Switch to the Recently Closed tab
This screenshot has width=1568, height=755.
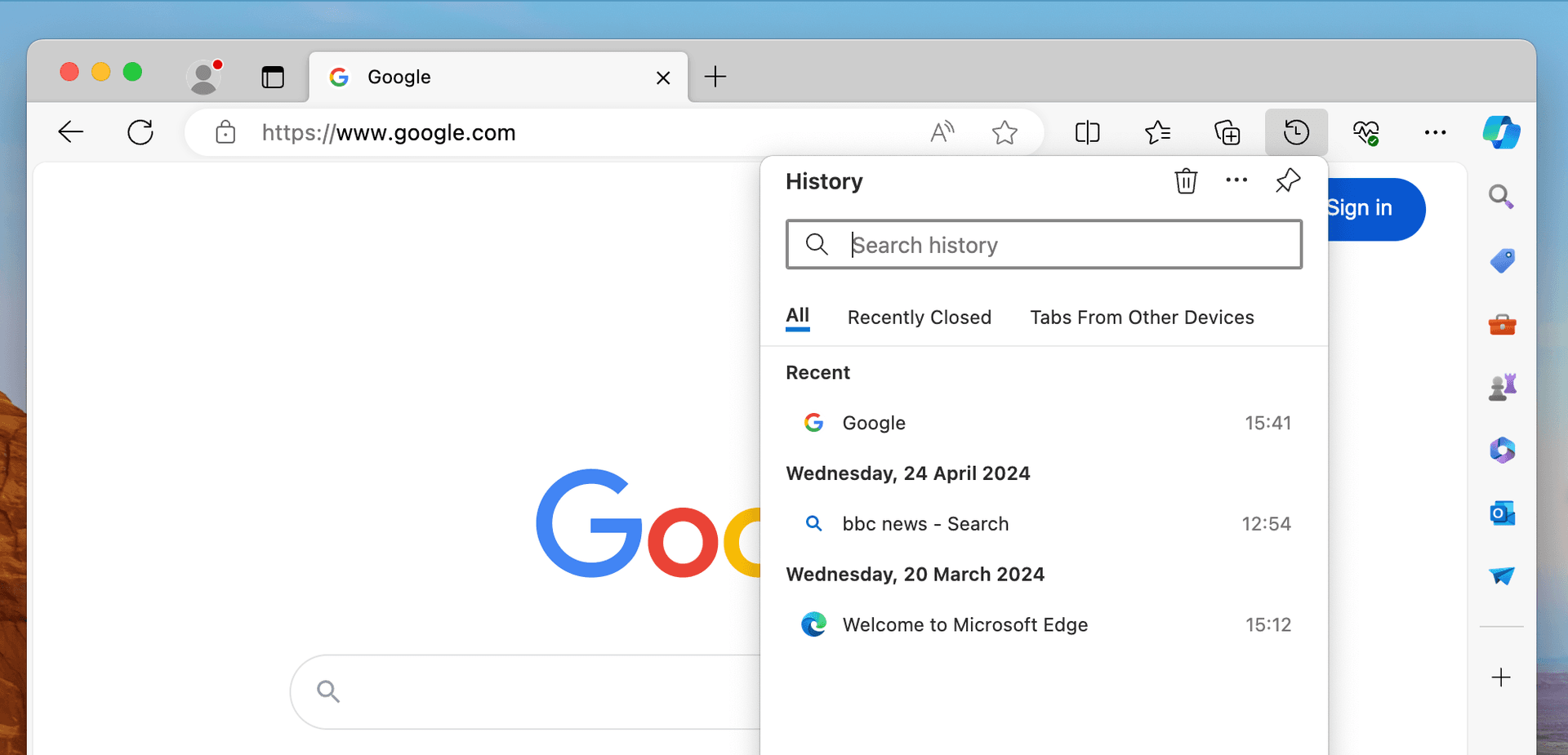pyautogui.click(x=920, y=318)
